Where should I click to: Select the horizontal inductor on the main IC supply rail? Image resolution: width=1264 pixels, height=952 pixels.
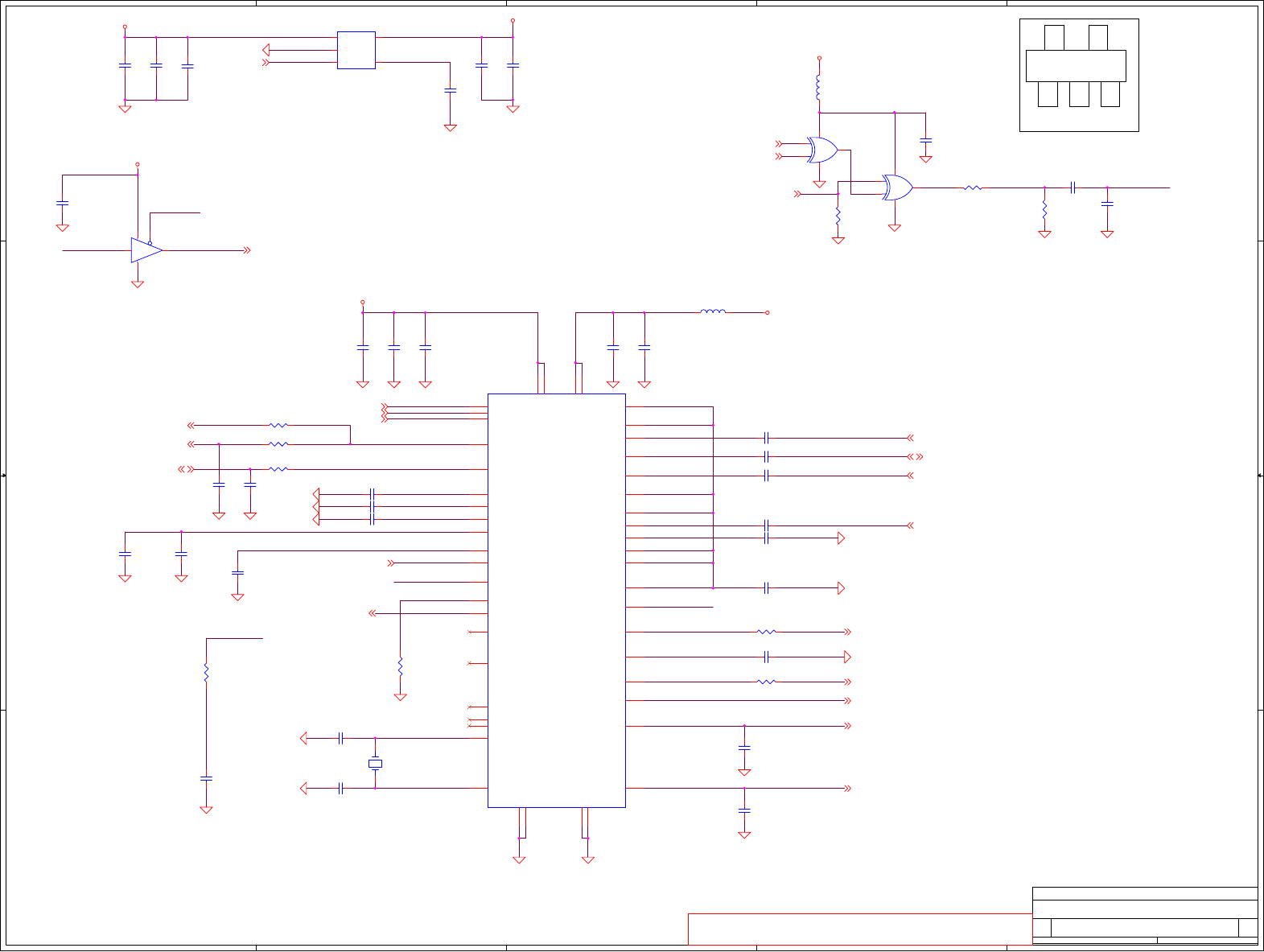click(713, 312)
